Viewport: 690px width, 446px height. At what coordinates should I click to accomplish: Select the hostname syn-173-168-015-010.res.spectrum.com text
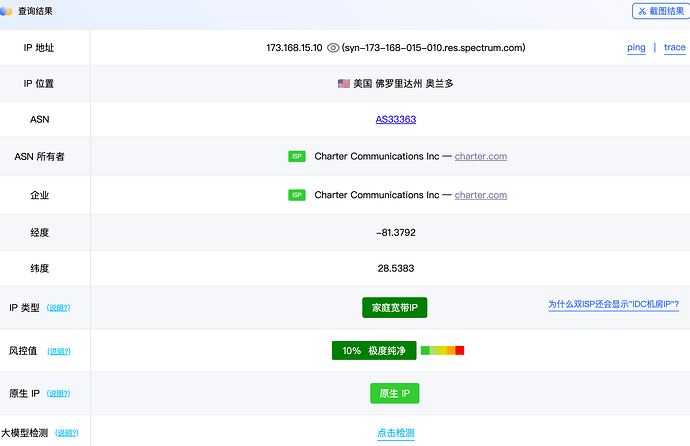[x=433, y=48]
